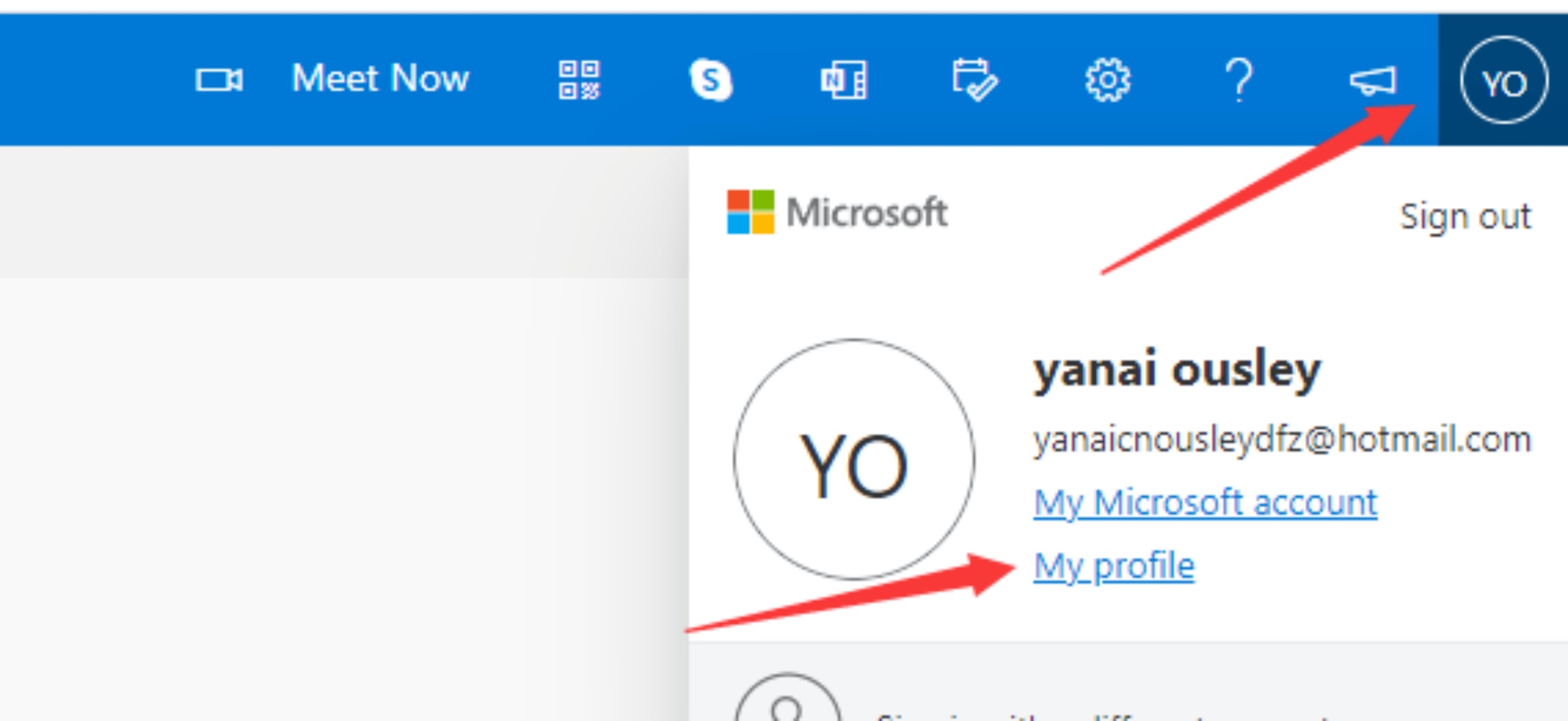Open the My profile link
Screen dimensions: 1568x721
pyautogui.click(x=1114, y=566)
